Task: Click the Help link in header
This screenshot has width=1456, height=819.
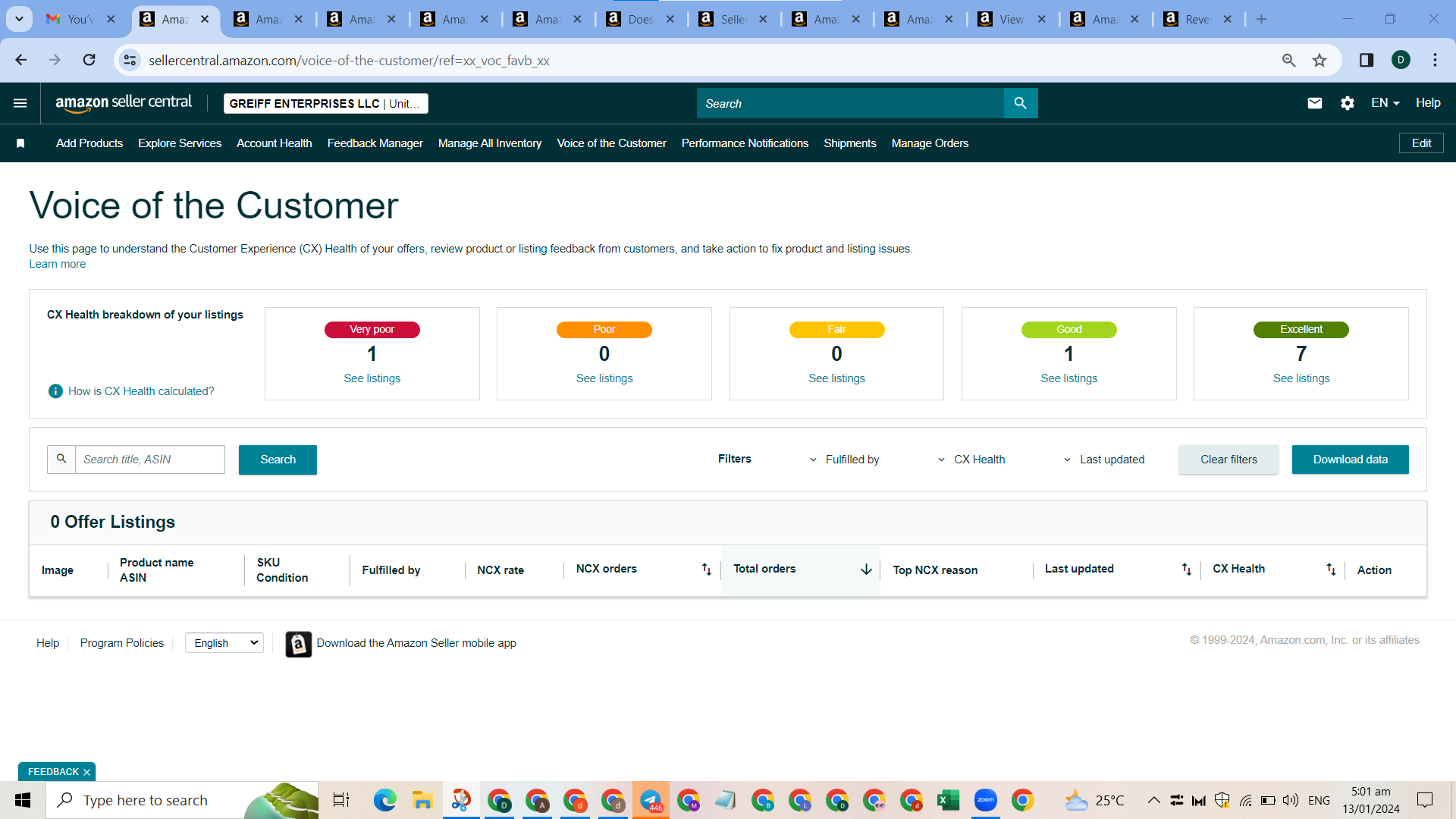Action: coord(1428,103)
